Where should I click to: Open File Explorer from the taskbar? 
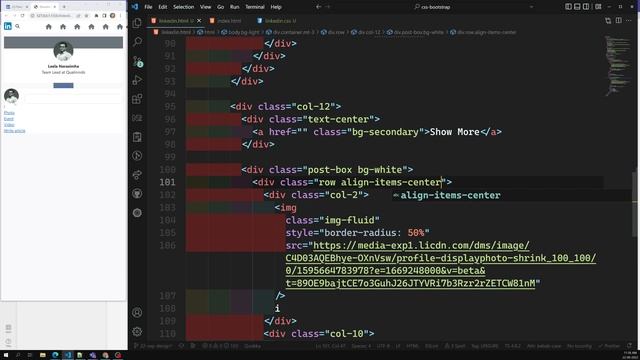42,355
